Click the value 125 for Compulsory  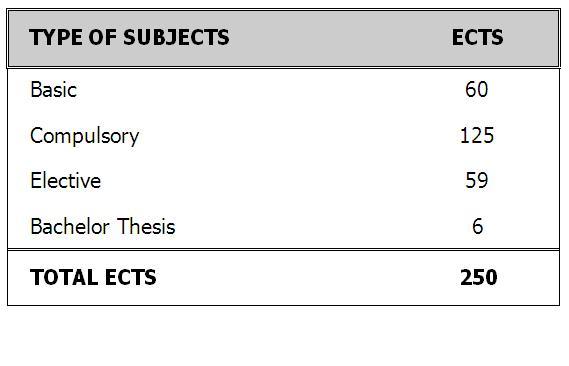point(477,135)
